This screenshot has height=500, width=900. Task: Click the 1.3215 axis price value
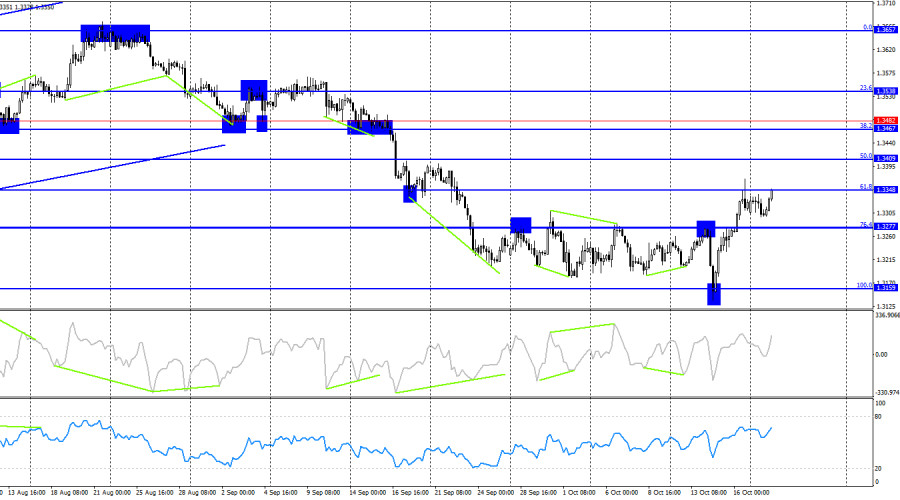[x=886, y=259]
